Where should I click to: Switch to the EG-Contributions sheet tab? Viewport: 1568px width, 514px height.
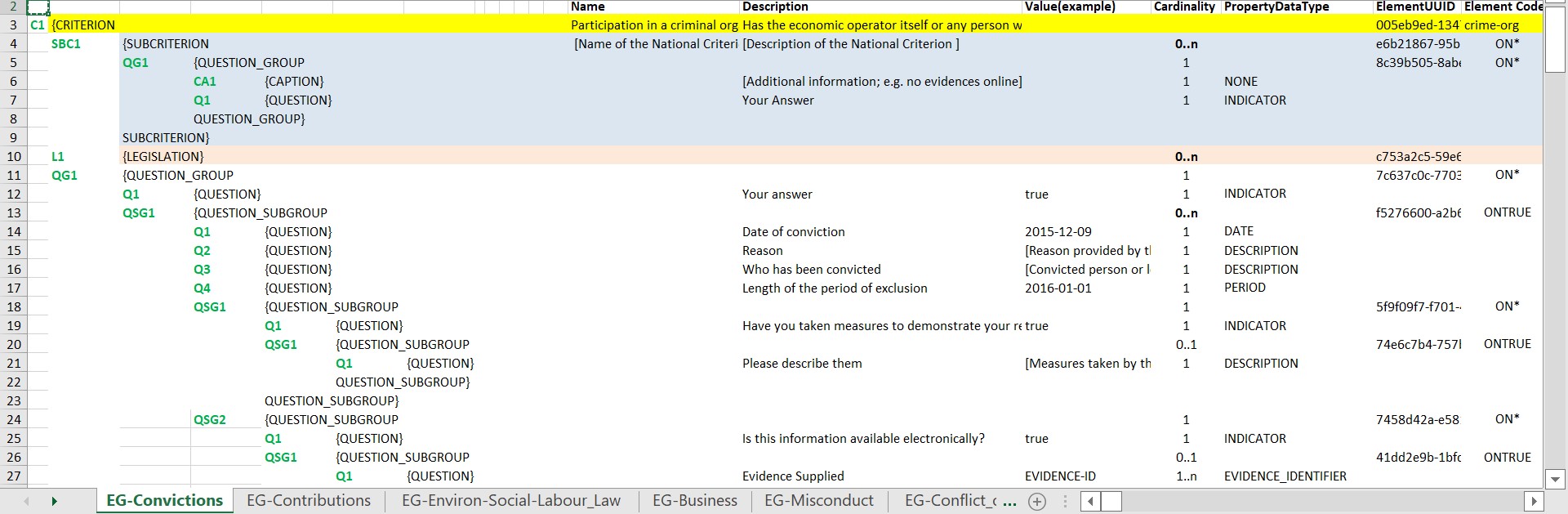tap(309, 501)
